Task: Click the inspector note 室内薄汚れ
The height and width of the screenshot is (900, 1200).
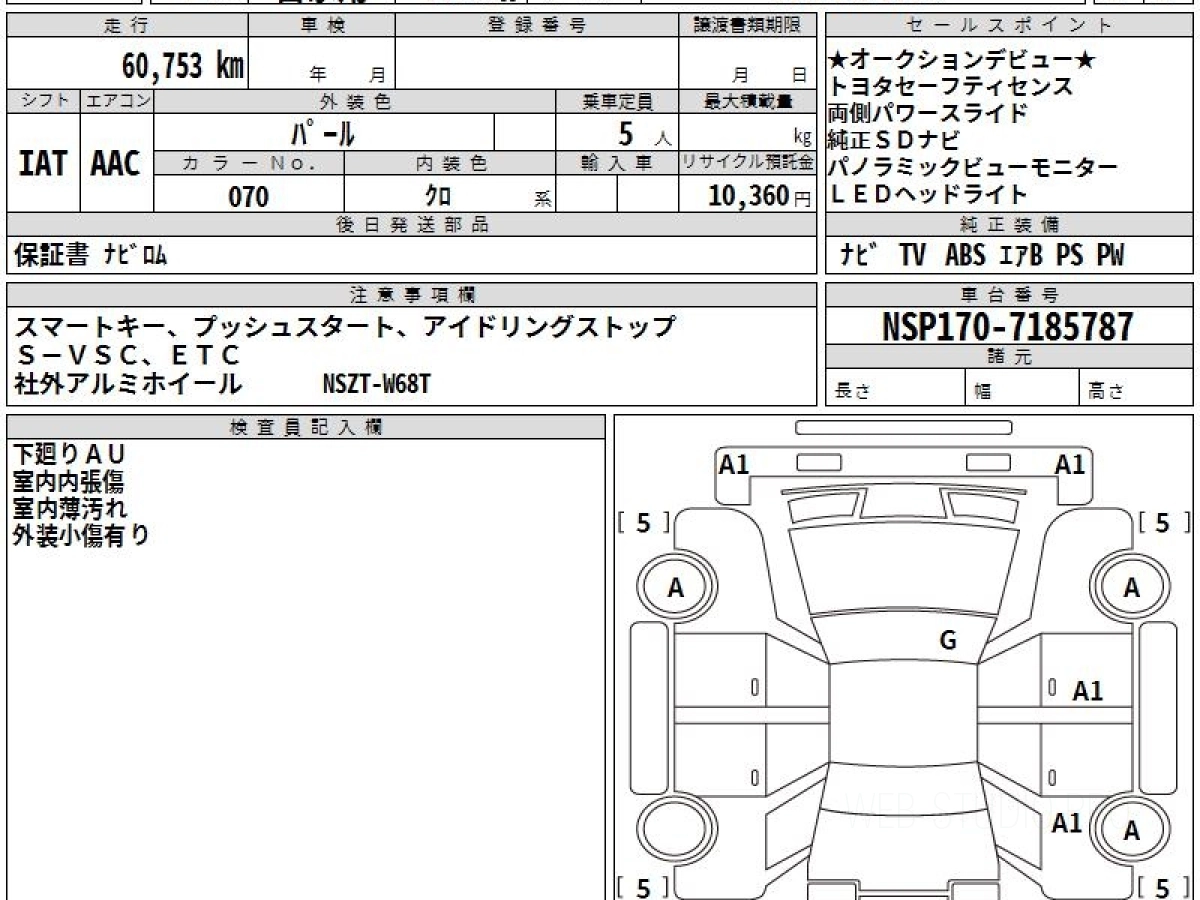Action: point(70,508)
